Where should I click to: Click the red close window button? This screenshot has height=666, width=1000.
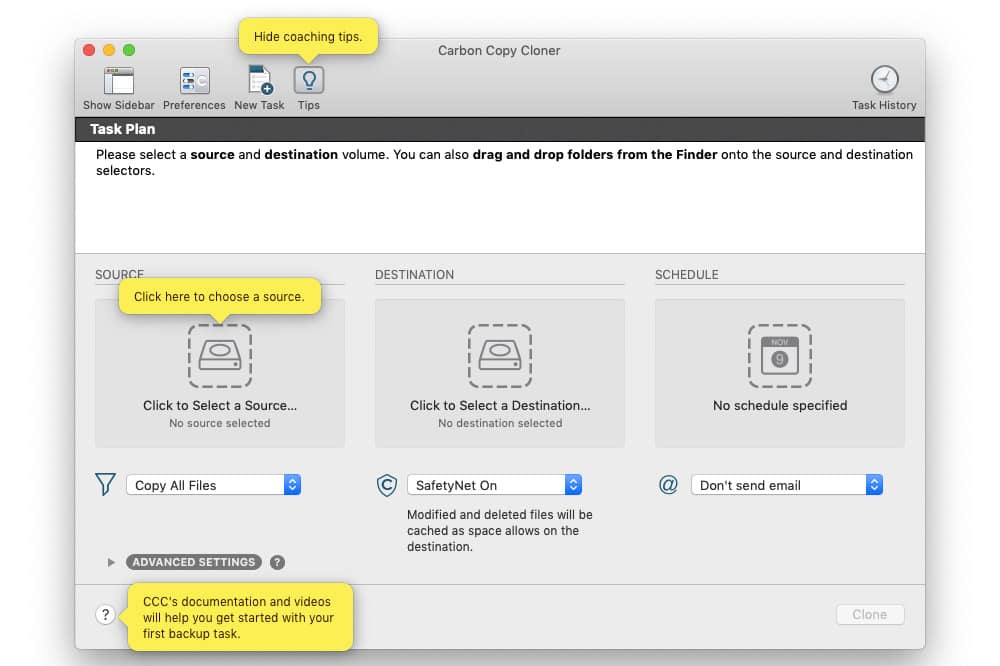(x=89, y=50)
